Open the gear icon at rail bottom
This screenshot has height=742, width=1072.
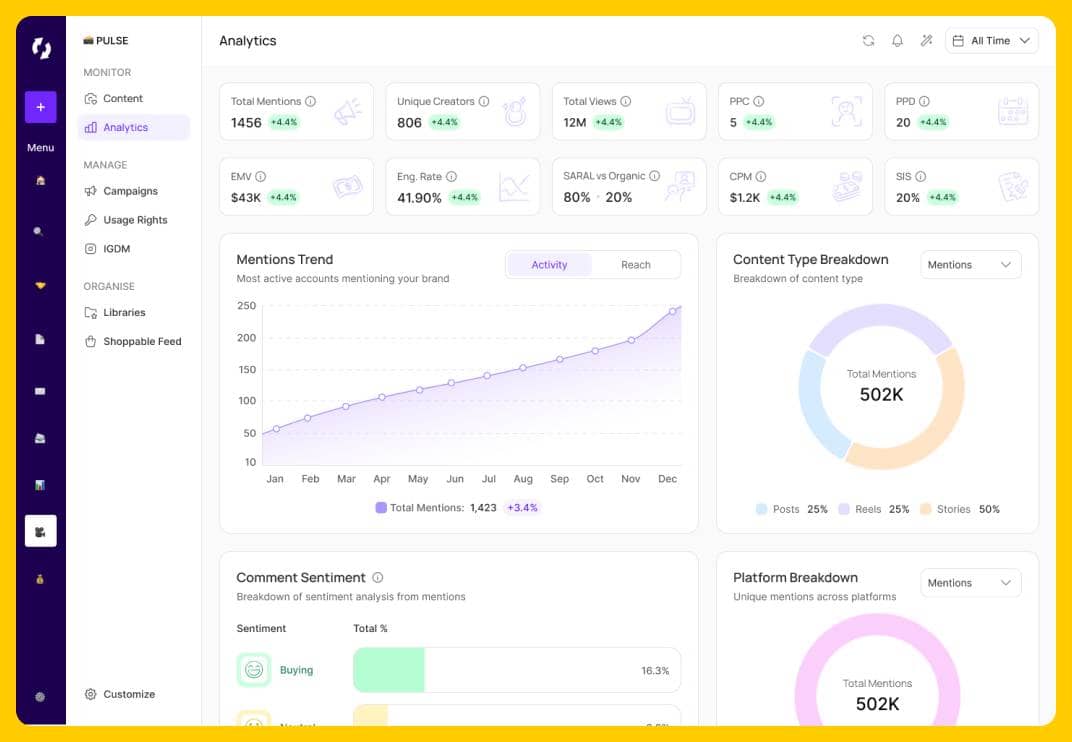coord(40,697)
